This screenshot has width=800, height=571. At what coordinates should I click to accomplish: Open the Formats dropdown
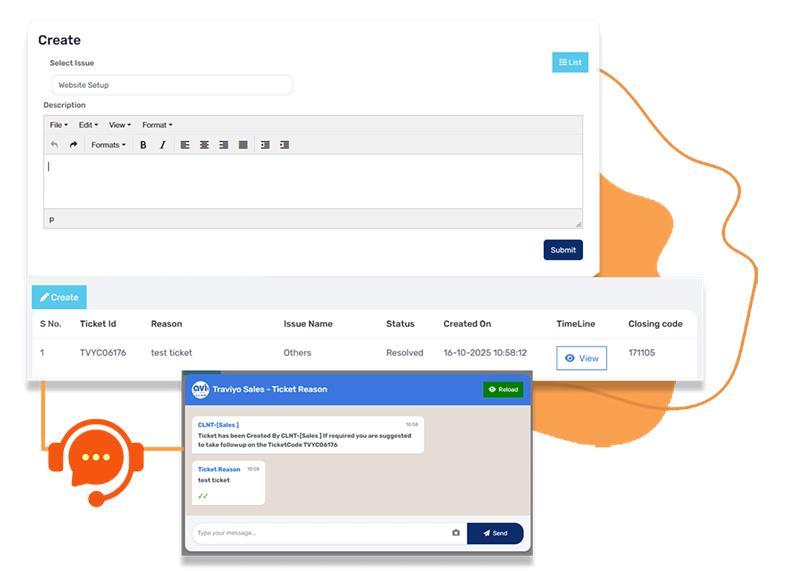(x=108, y=145)
